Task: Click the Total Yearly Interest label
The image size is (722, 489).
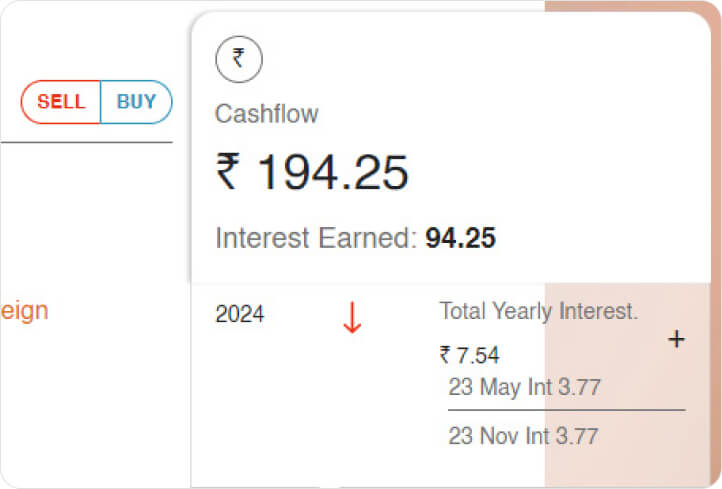Action: coord(538,311)
